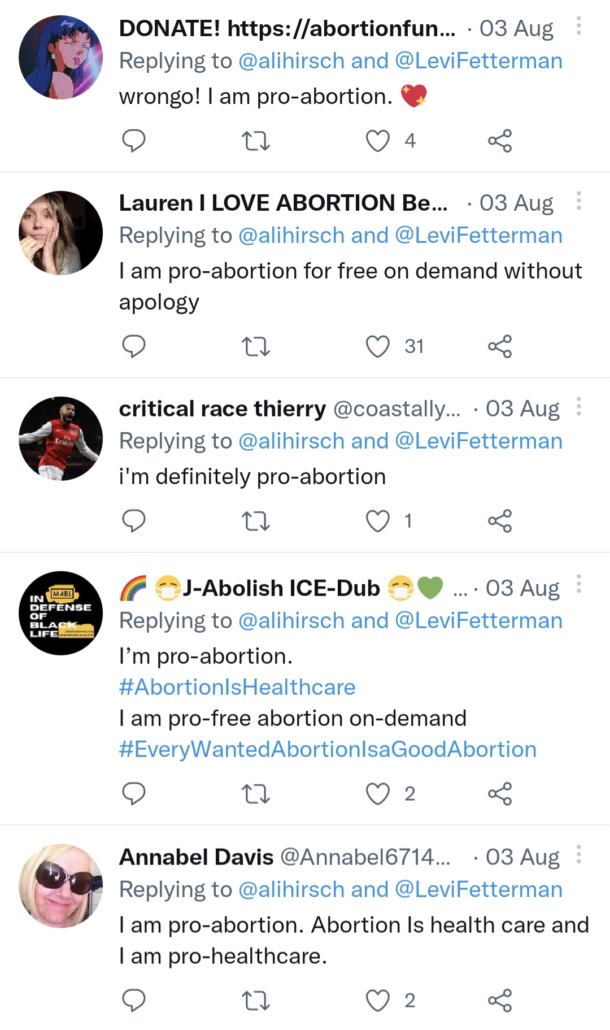Retweet the "wrongo!" tweet by DONATE!
The height and width of the screenshot is (1030, 610).
point(256,141)
